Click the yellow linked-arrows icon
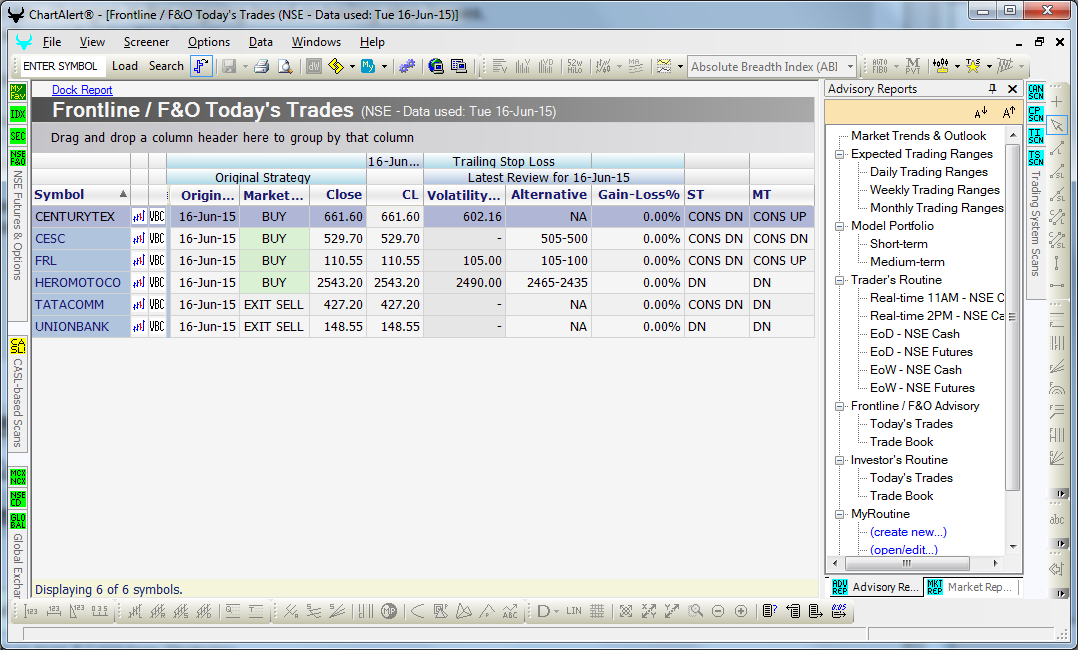The image size is (1078, 650). coord(336,66)
